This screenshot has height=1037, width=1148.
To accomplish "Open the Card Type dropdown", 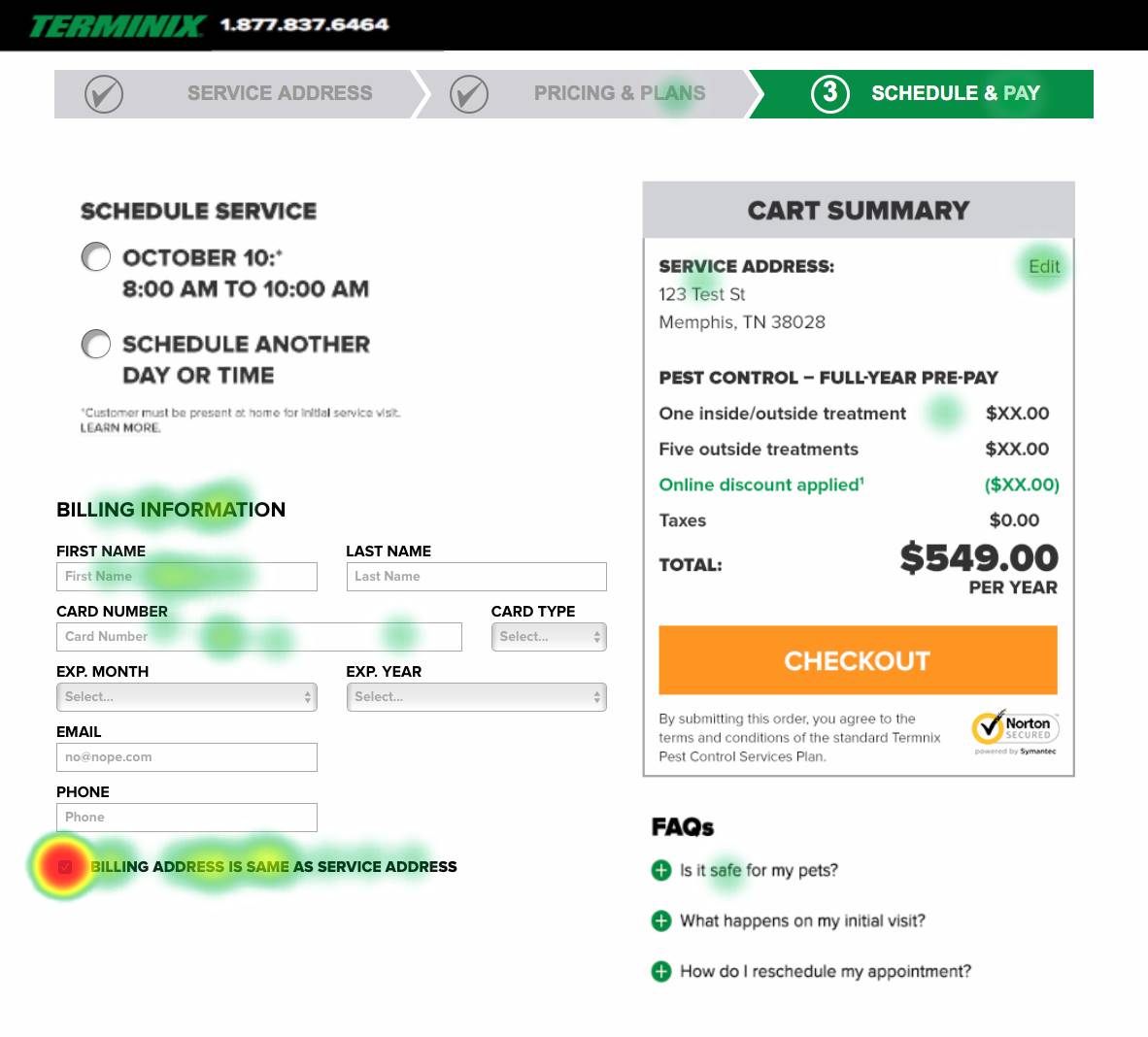I will [549, 637].
